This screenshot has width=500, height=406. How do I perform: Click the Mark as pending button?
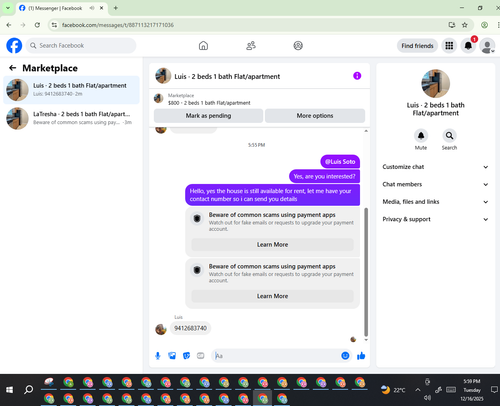[x=208, y=116]
